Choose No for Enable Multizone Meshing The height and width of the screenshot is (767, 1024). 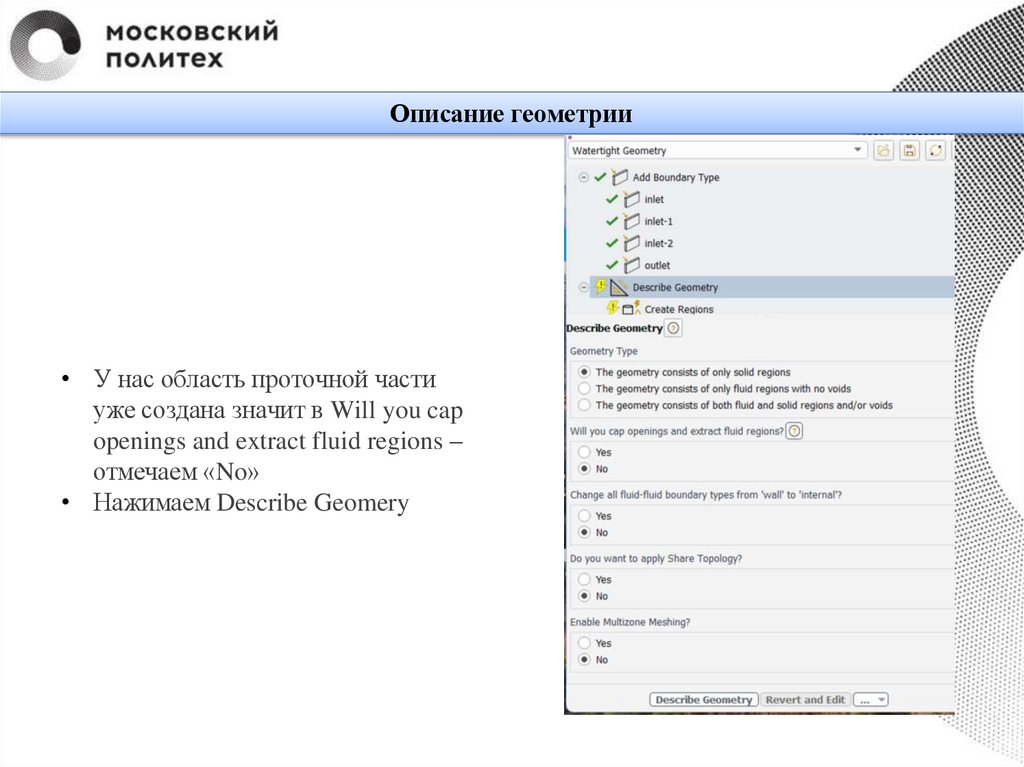(x=584, y=660)
